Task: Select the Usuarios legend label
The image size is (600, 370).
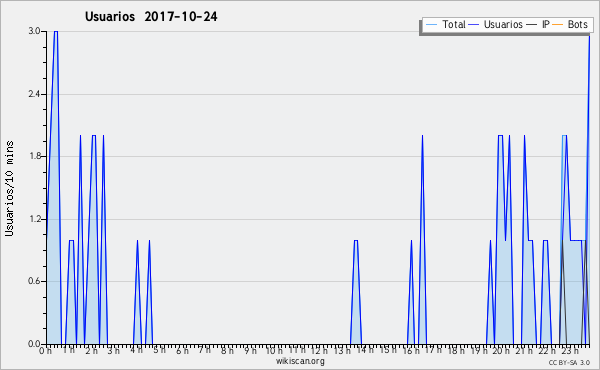Action: [x=503, y=24]
